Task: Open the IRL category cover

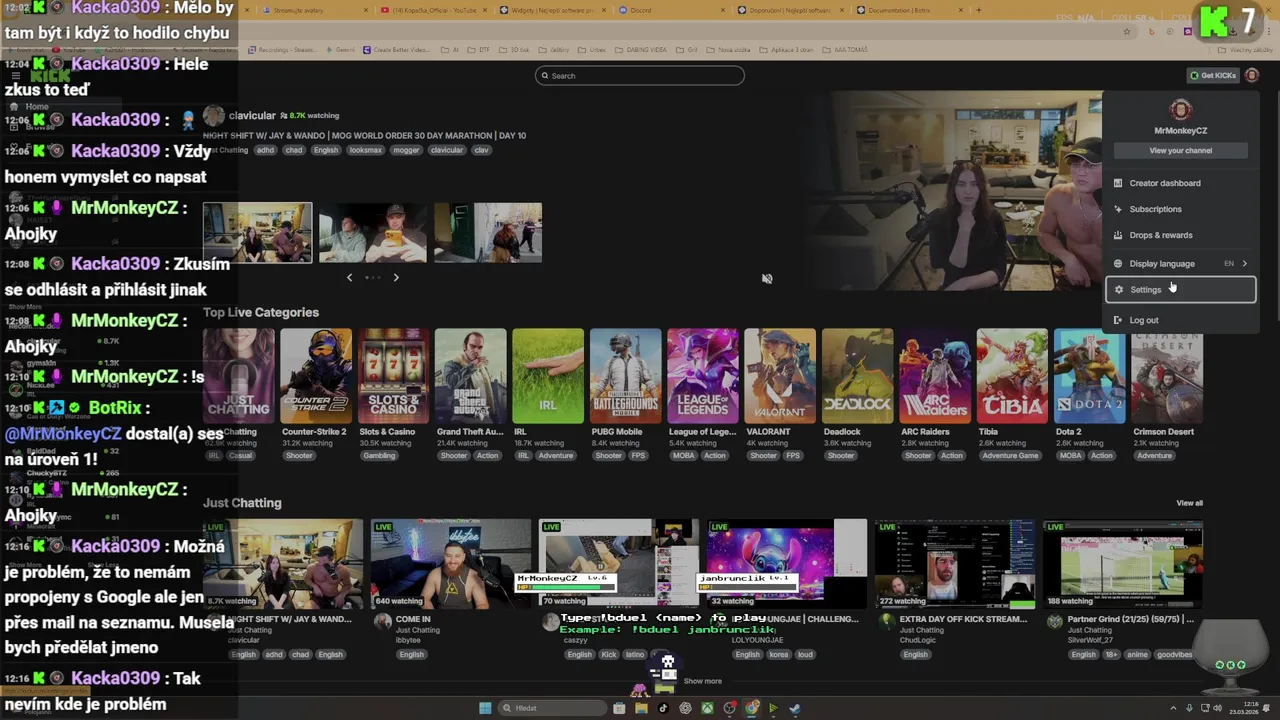Action: (x=548, y=376)
